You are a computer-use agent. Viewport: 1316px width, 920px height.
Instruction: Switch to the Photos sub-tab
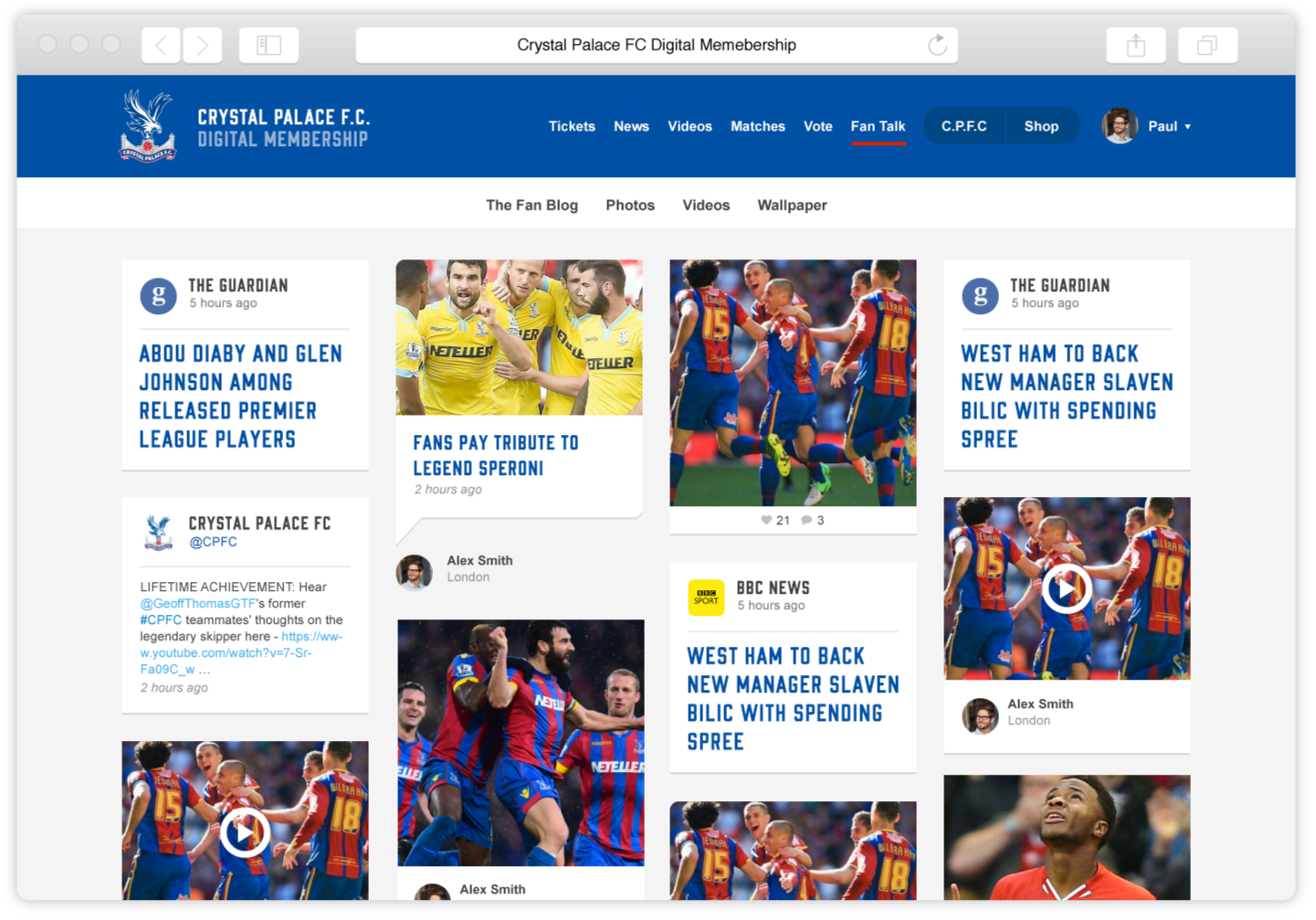pyautogui.click(x=630, y=205)
